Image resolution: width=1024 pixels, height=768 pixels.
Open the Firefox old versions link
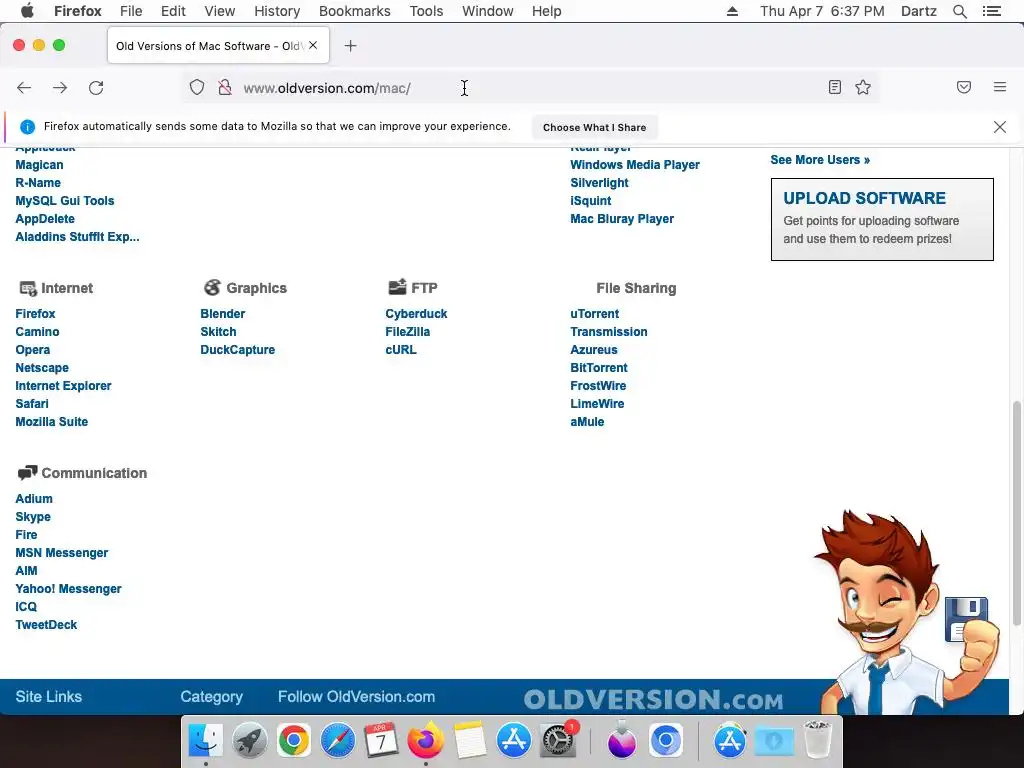(x=35, y=314)
